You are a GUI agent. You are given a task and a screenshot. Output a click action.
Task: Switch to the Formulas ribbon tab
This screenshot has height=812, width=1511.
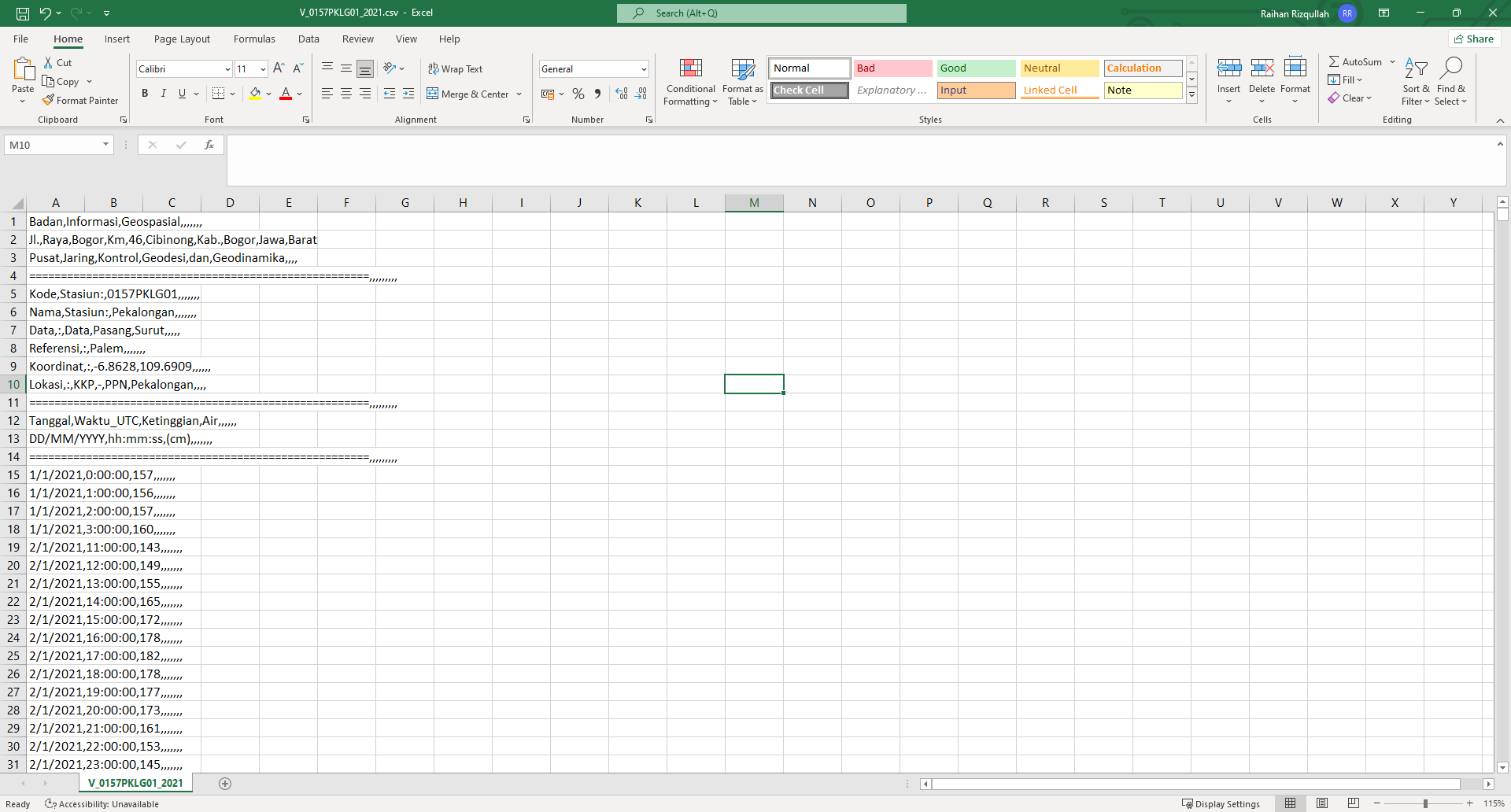coord(254,39)
